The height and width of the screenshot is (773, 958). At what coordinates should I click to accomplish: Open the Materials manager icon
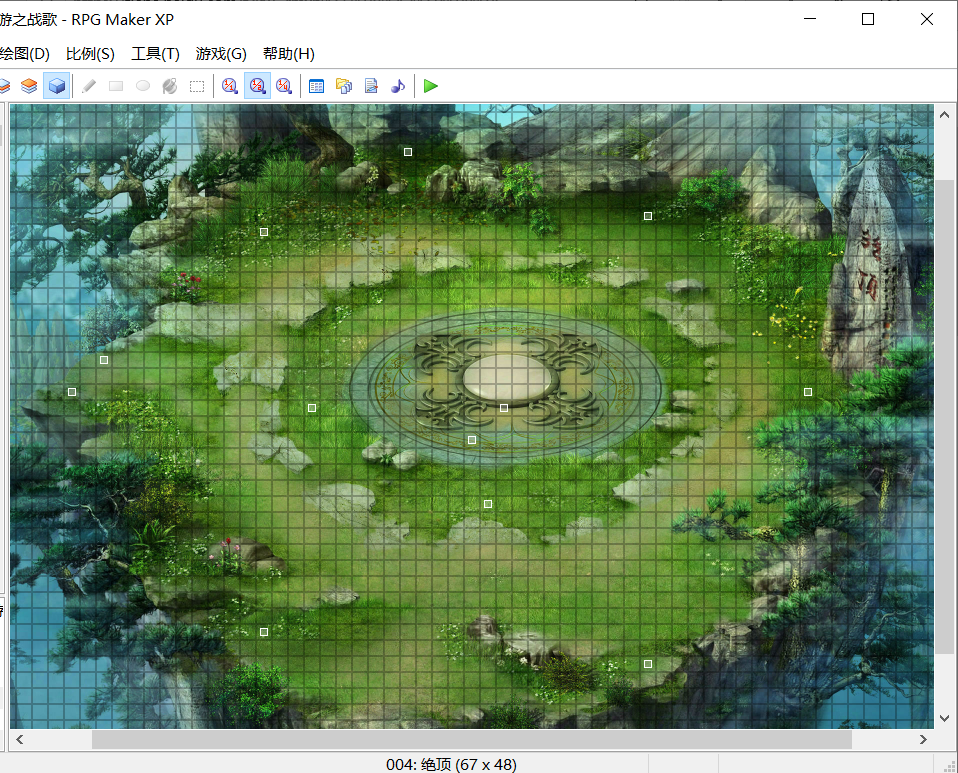pyautogui.click(x=344, y=86)
